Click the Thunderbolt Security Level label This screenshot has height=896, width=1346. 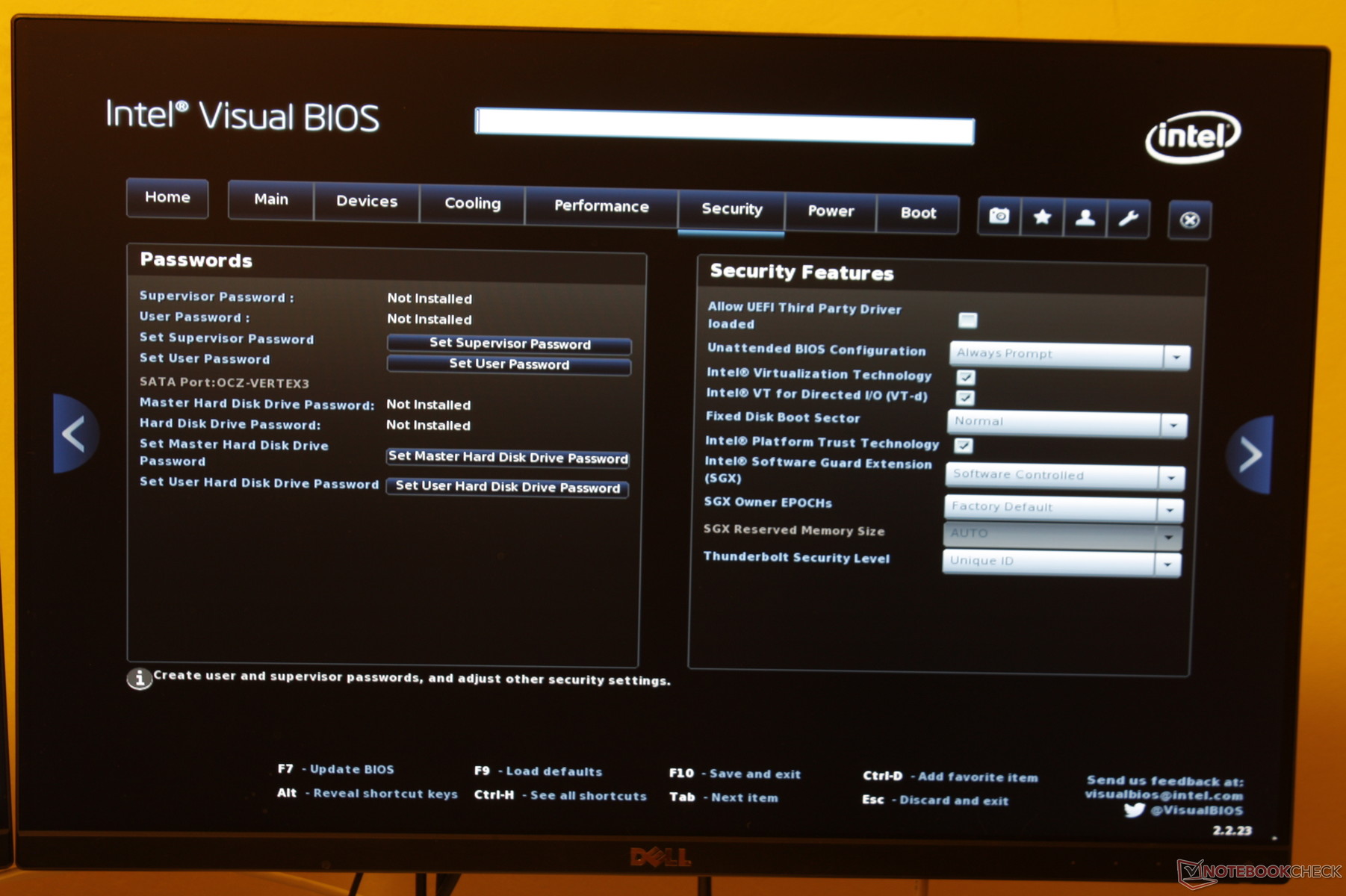pyautogui.click(x=796, y=558)
